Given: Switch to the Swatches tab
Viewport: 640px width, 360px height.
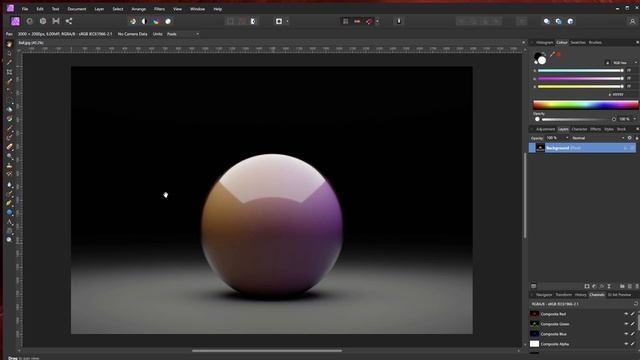Looking at the screenshot, I should (578, 42).
